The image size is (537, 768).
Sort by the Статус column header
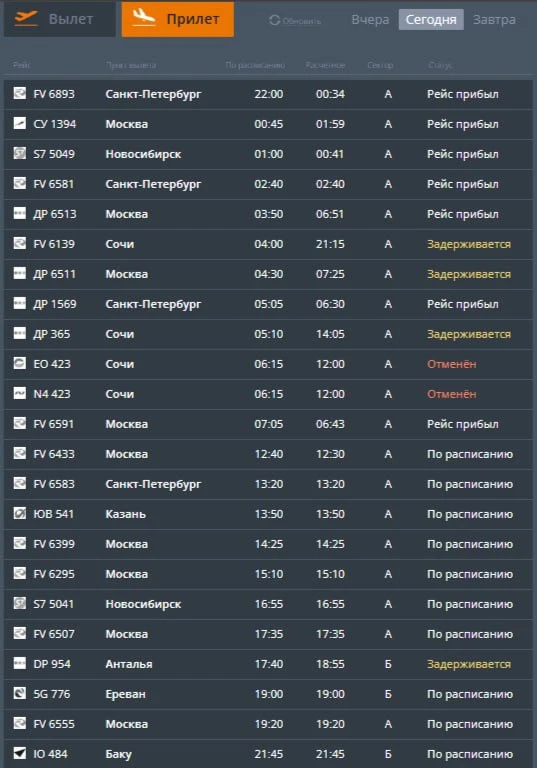click(439, 65)
